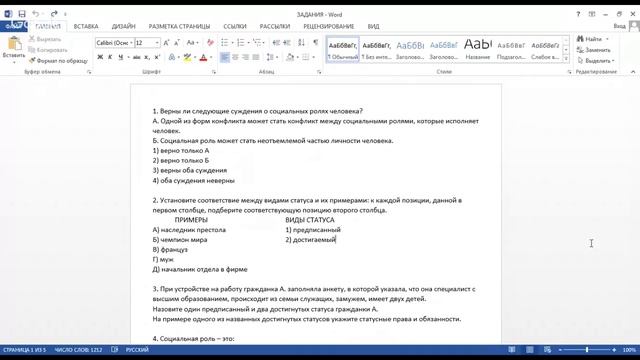Click the red font color button
640x360 pixels.
point(203,57)
